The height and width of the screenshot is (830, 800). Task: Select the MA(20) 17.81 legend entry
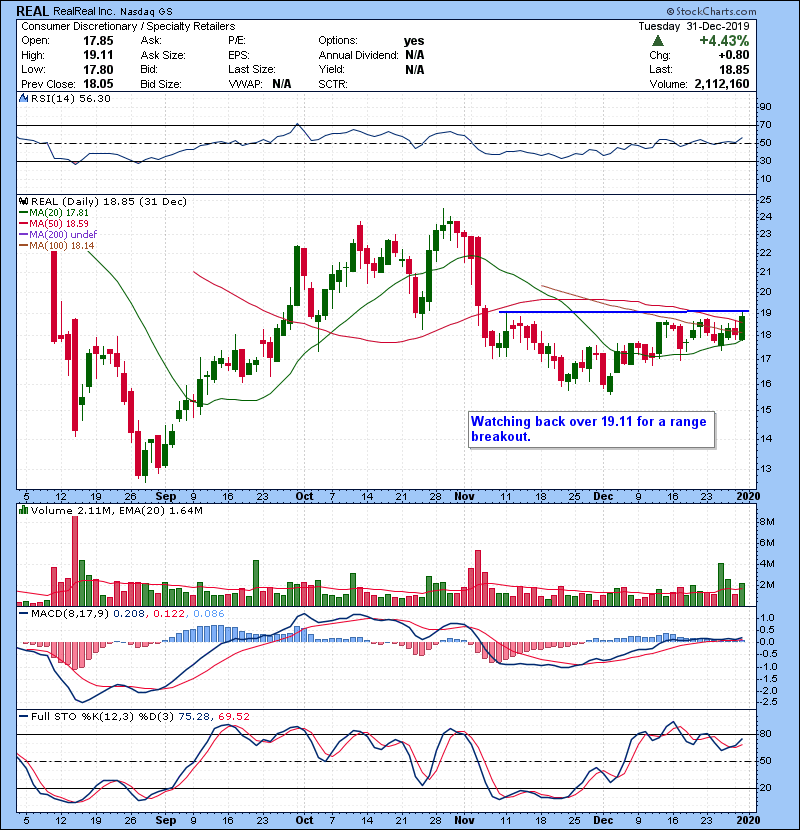55,212
